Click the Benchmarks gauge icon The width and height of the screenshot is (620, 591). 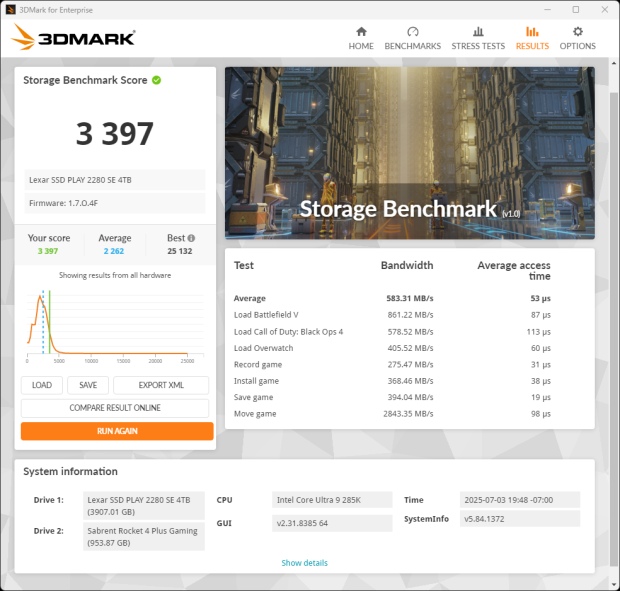tap(412, 32)
